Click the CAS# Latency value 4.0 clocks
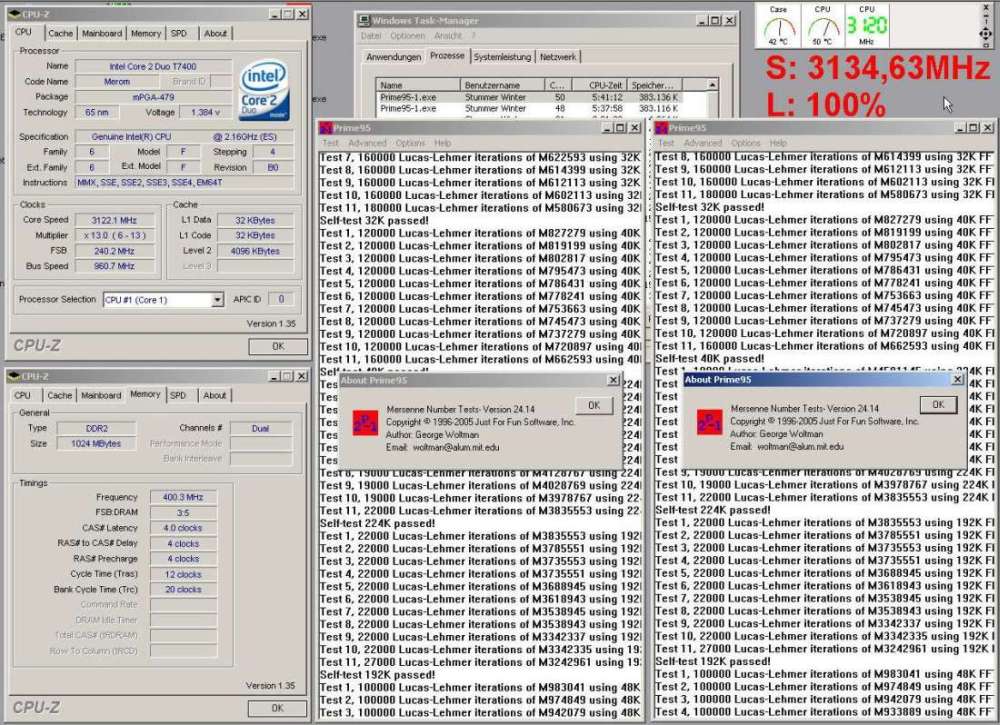 pyautogui.click(x=183, y=528)
